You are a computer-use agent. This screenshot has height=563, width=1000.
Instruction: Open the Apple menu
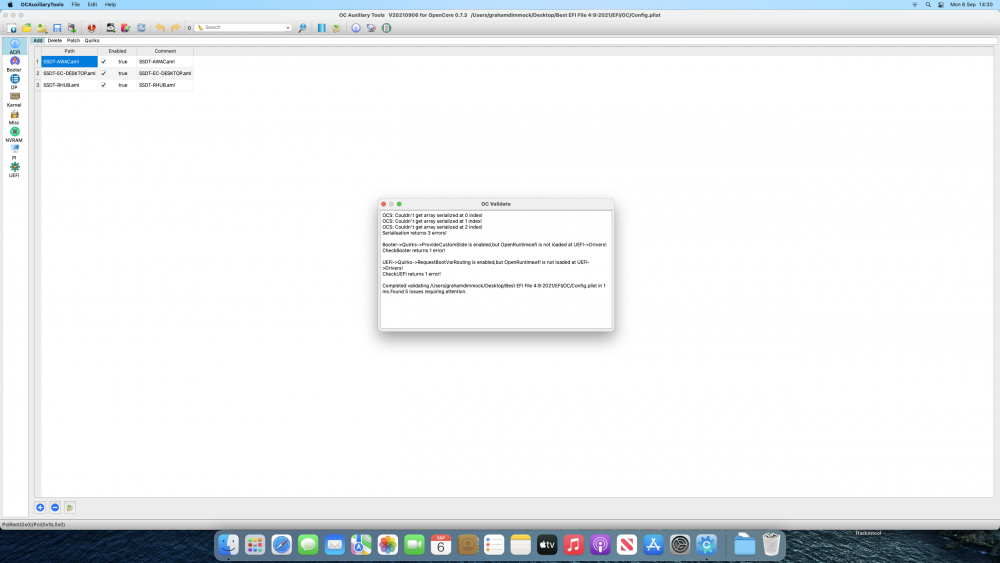[x=10, y=4]
